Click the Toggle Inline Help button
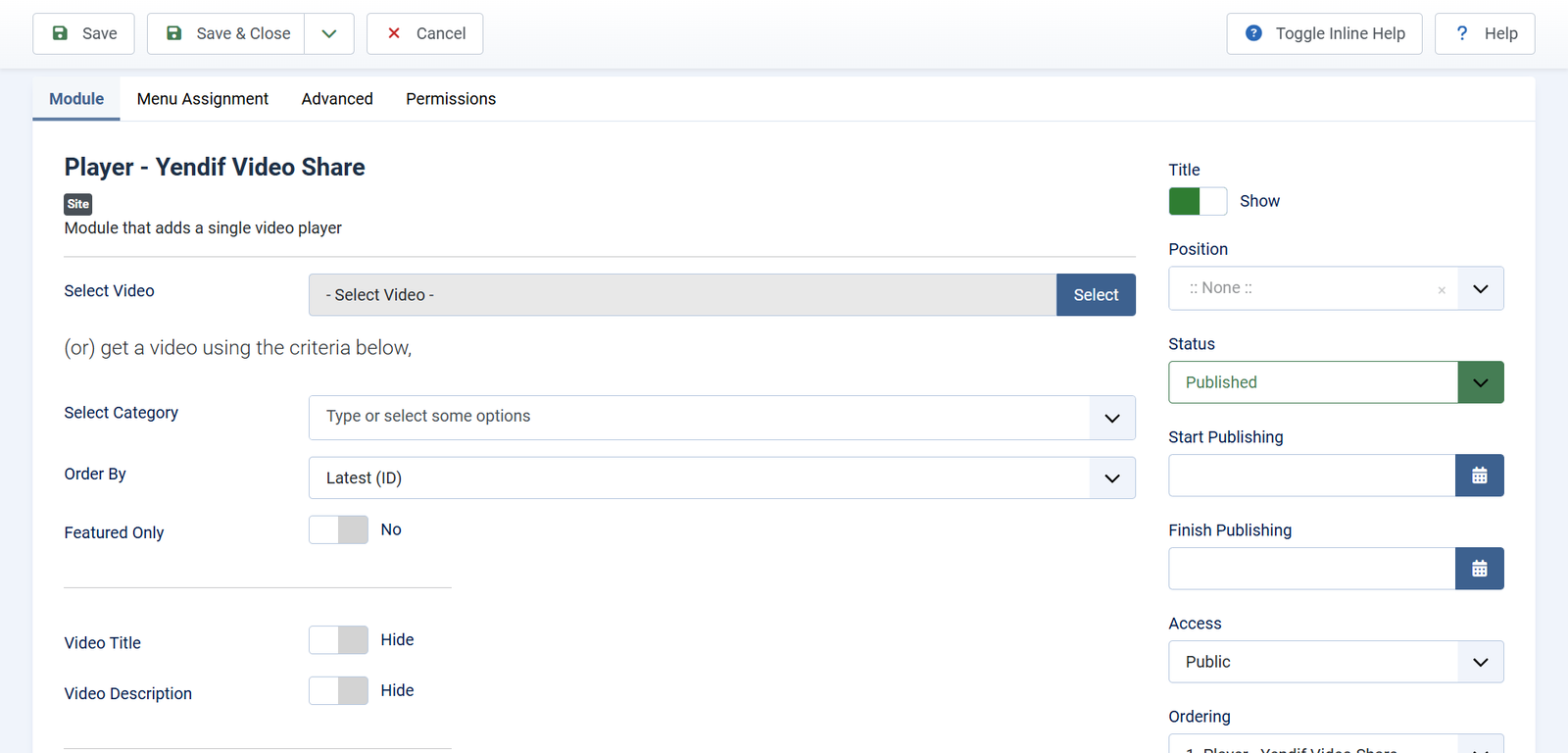The height and width of the screenshot is (753, 1568). (x=1324, y=33)
